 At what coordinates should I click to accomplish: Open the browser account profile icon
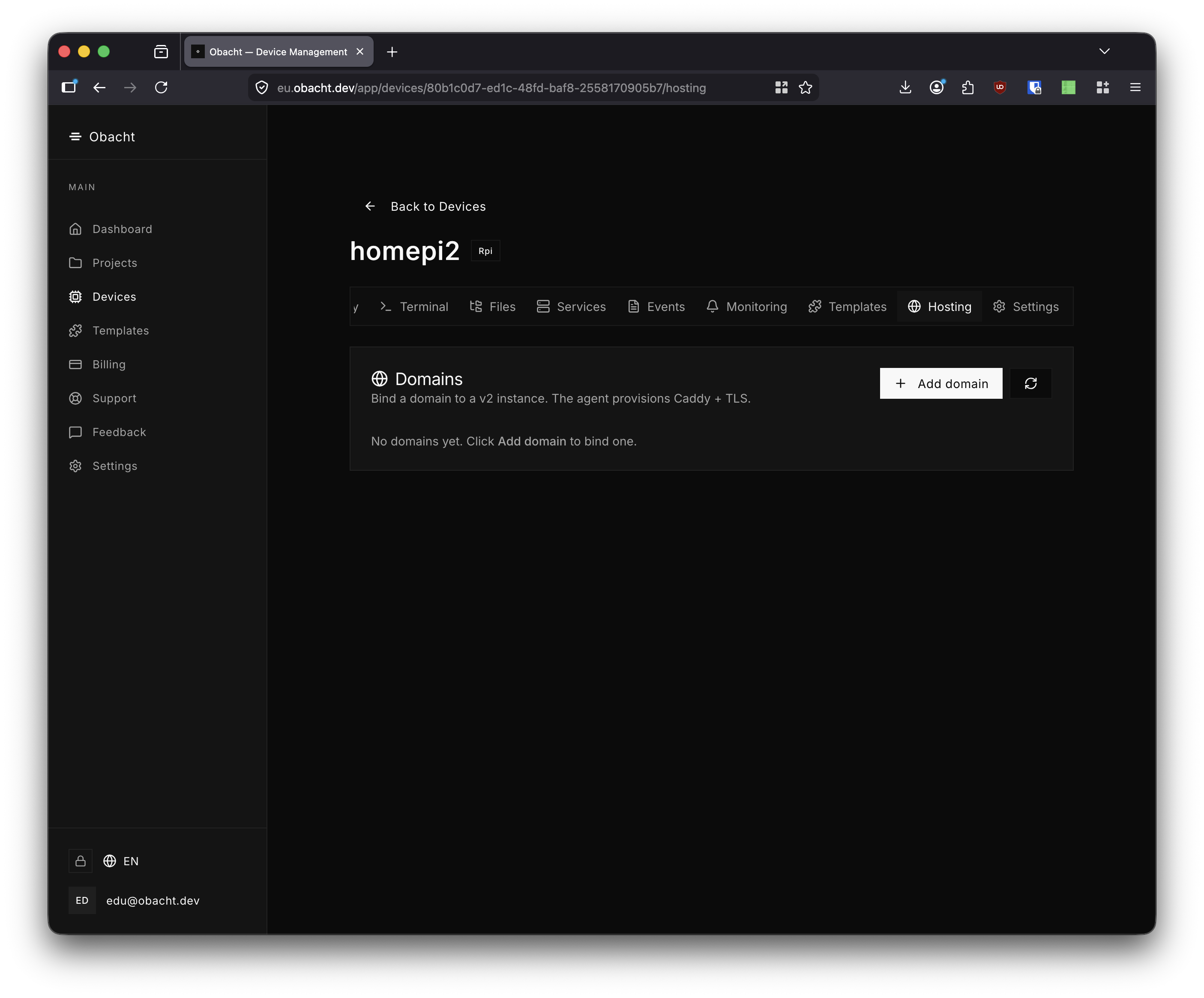(x=937, y=87)
